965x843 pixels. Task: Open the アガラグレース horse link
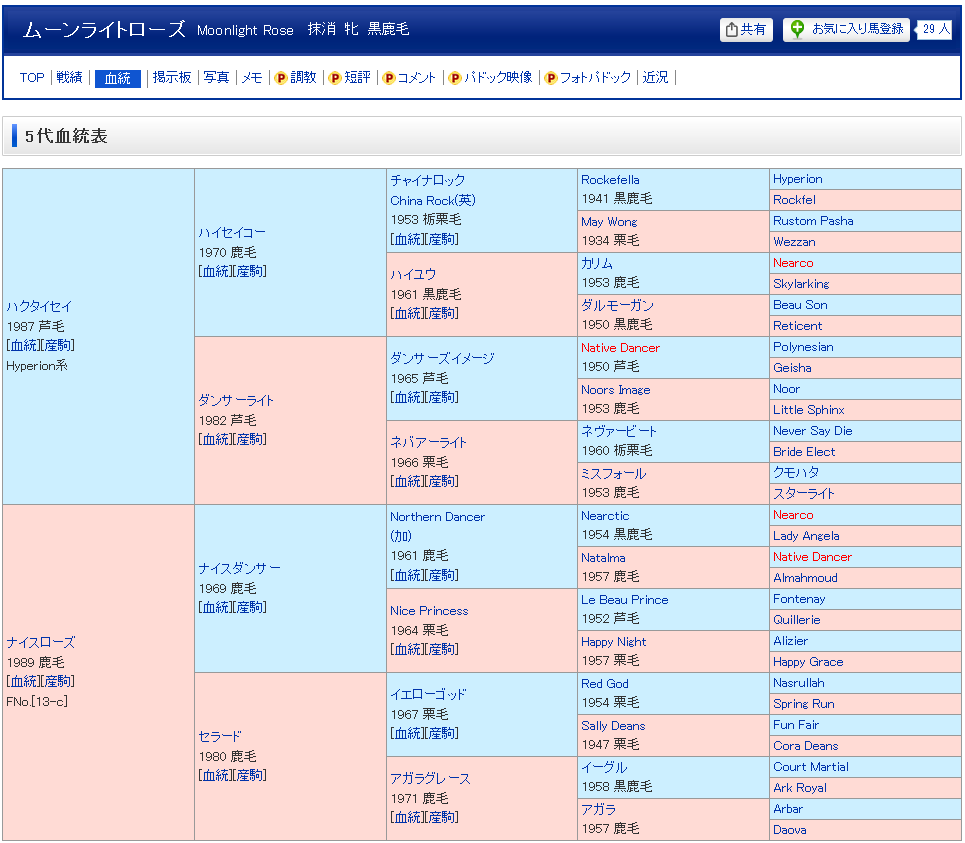tap(430, 779)
